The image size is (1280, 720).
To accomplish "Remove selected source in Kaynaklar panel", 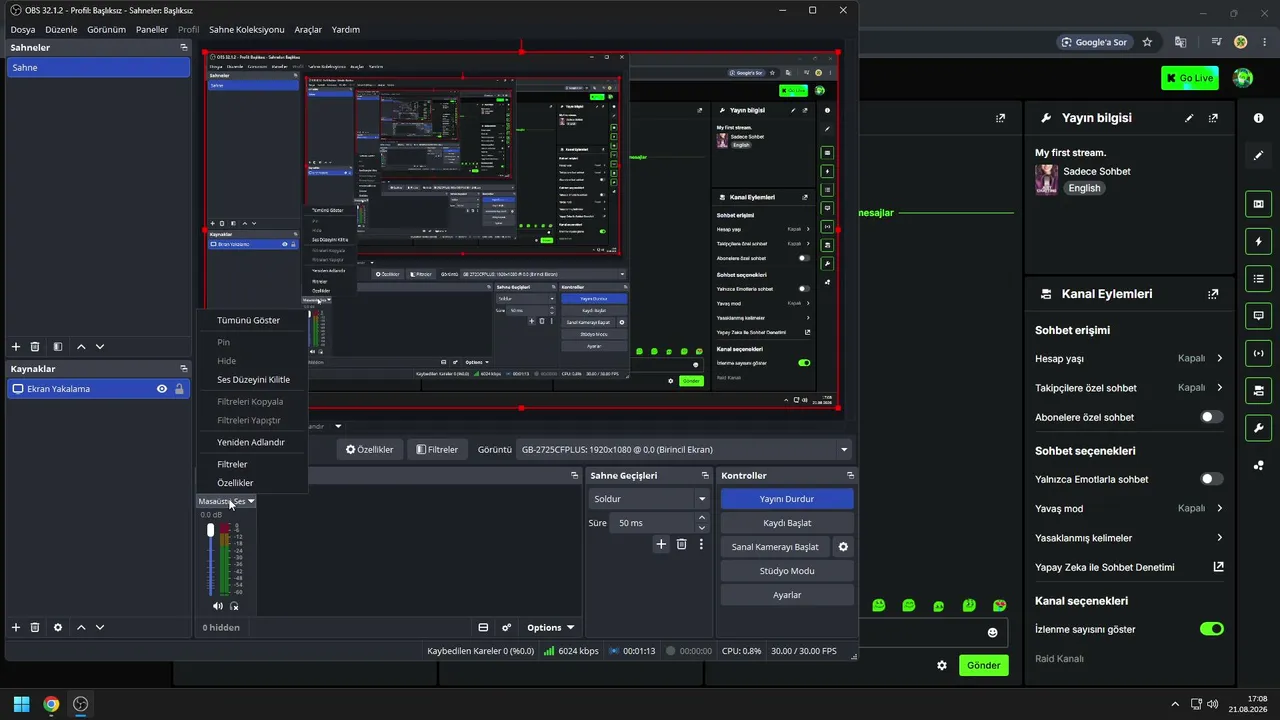I will pyautogui.click(x=35, y=628).
